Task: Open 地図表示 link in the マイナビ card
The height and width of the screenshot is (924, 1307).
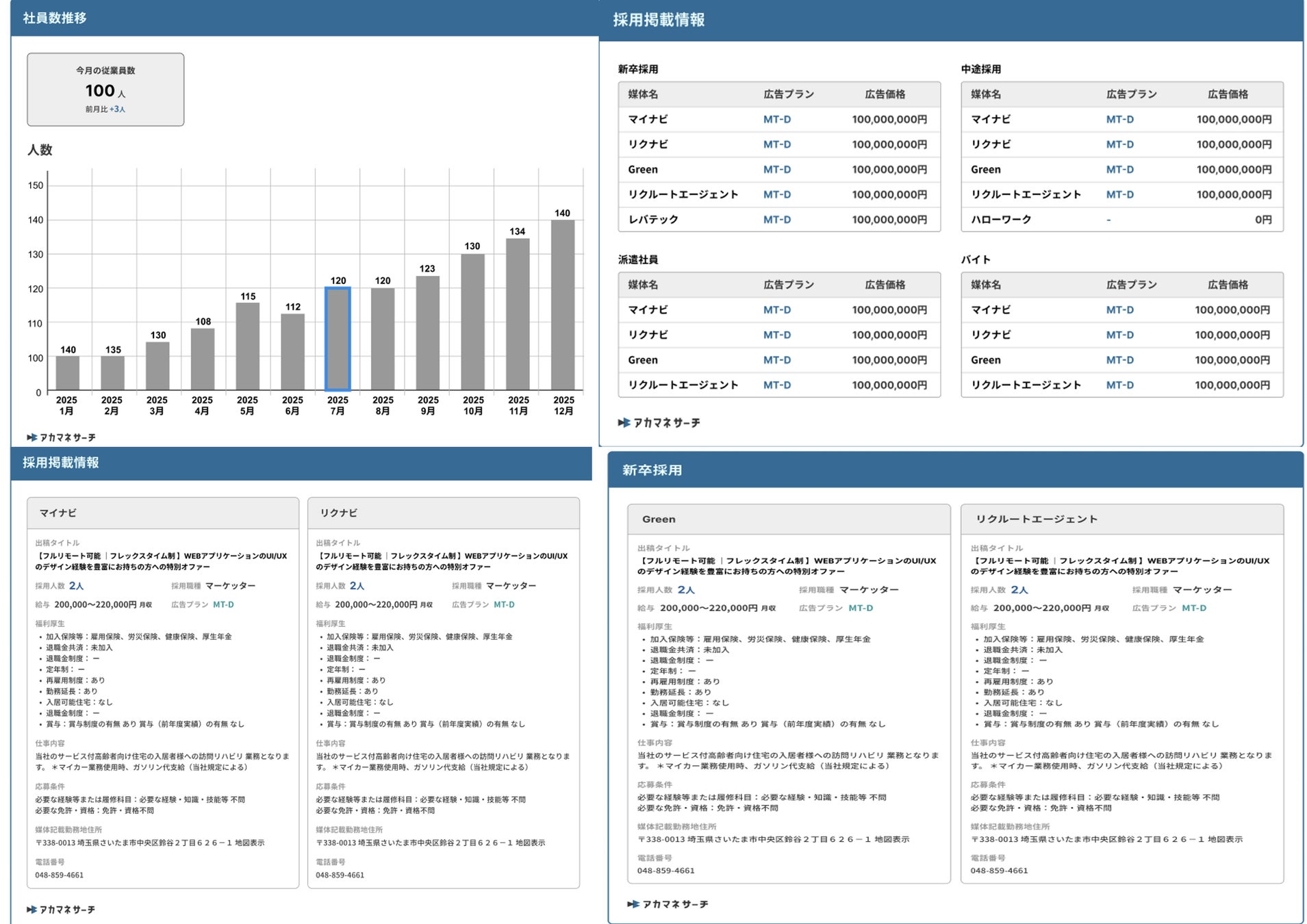Action: [250, 843]
